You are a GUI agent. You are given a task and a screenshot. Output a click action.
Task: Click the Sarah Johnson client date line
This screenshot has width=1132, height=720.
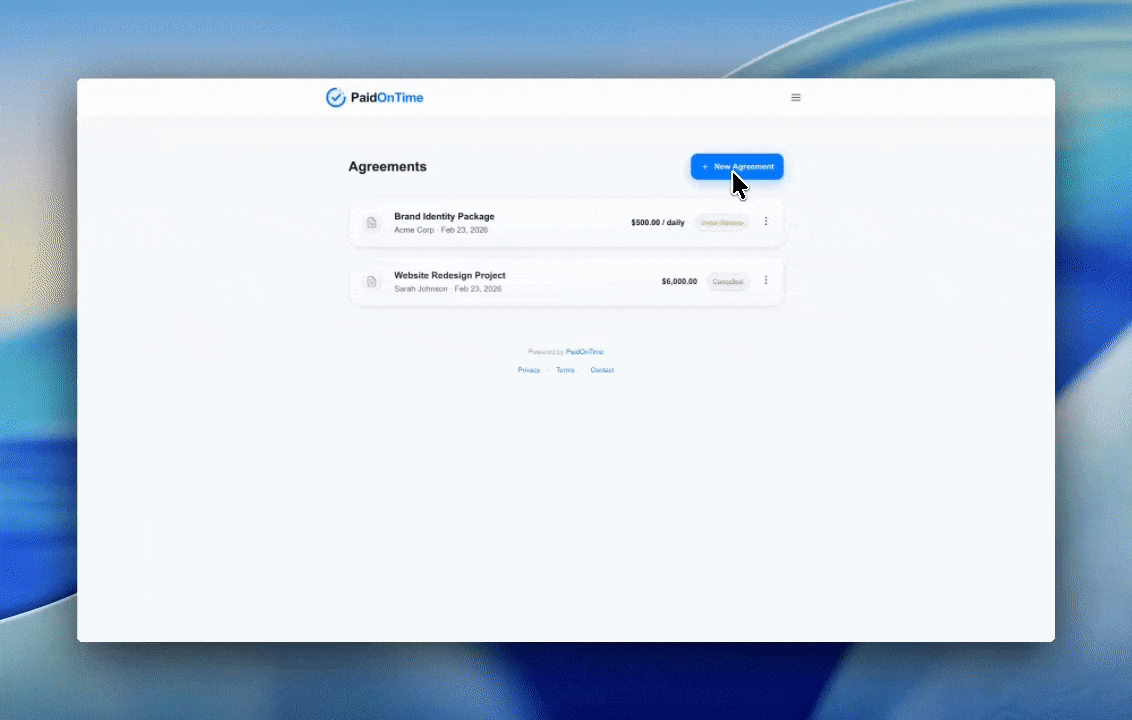tap(447, 289)
